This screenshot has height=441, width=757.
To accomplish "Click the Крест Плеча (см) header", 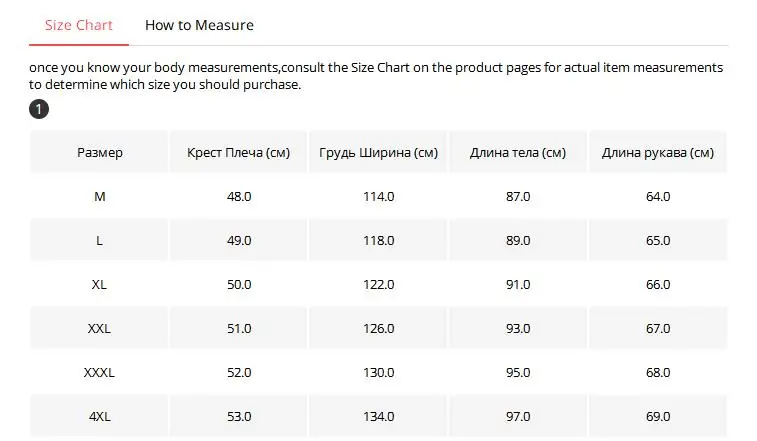I will point(238,152).
